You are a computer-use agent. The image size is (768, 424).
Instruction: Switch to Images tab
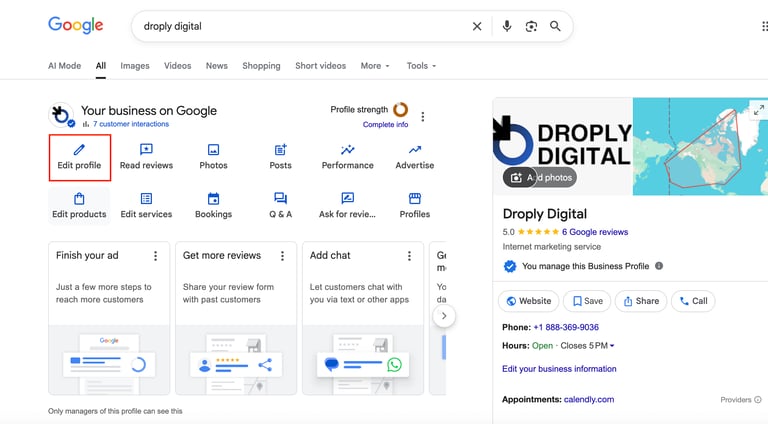135,66
